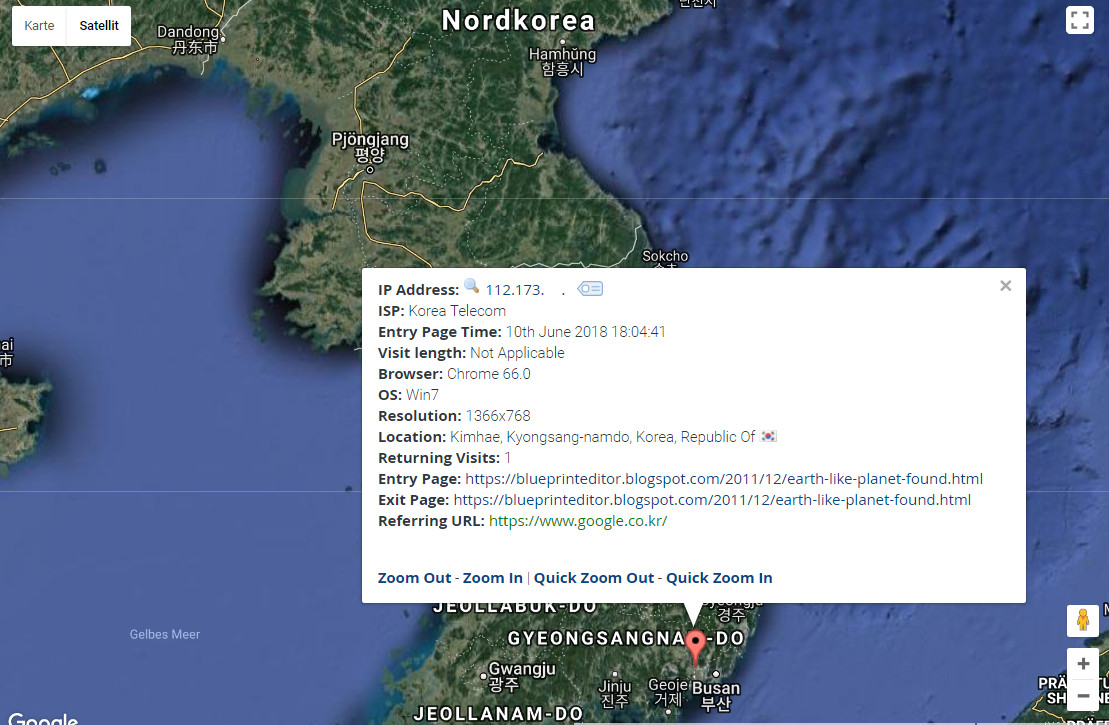The height and width of the screenshot is (725, 1109).
Task: Click the Gwangju city label
Action: point(522,676)
